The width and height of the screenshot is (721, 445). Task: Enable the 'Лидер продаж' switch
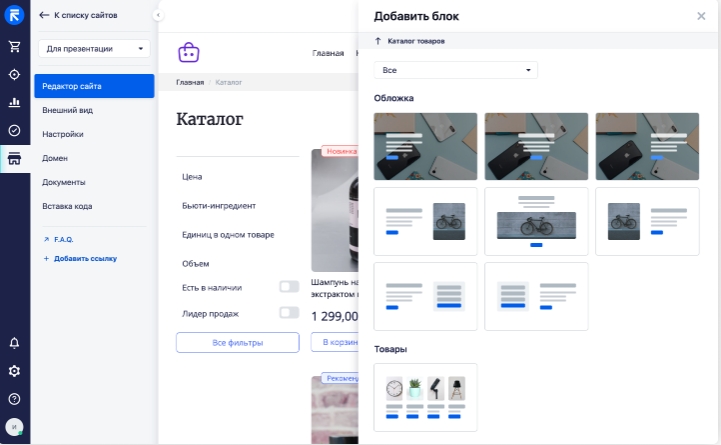point(288,313)
